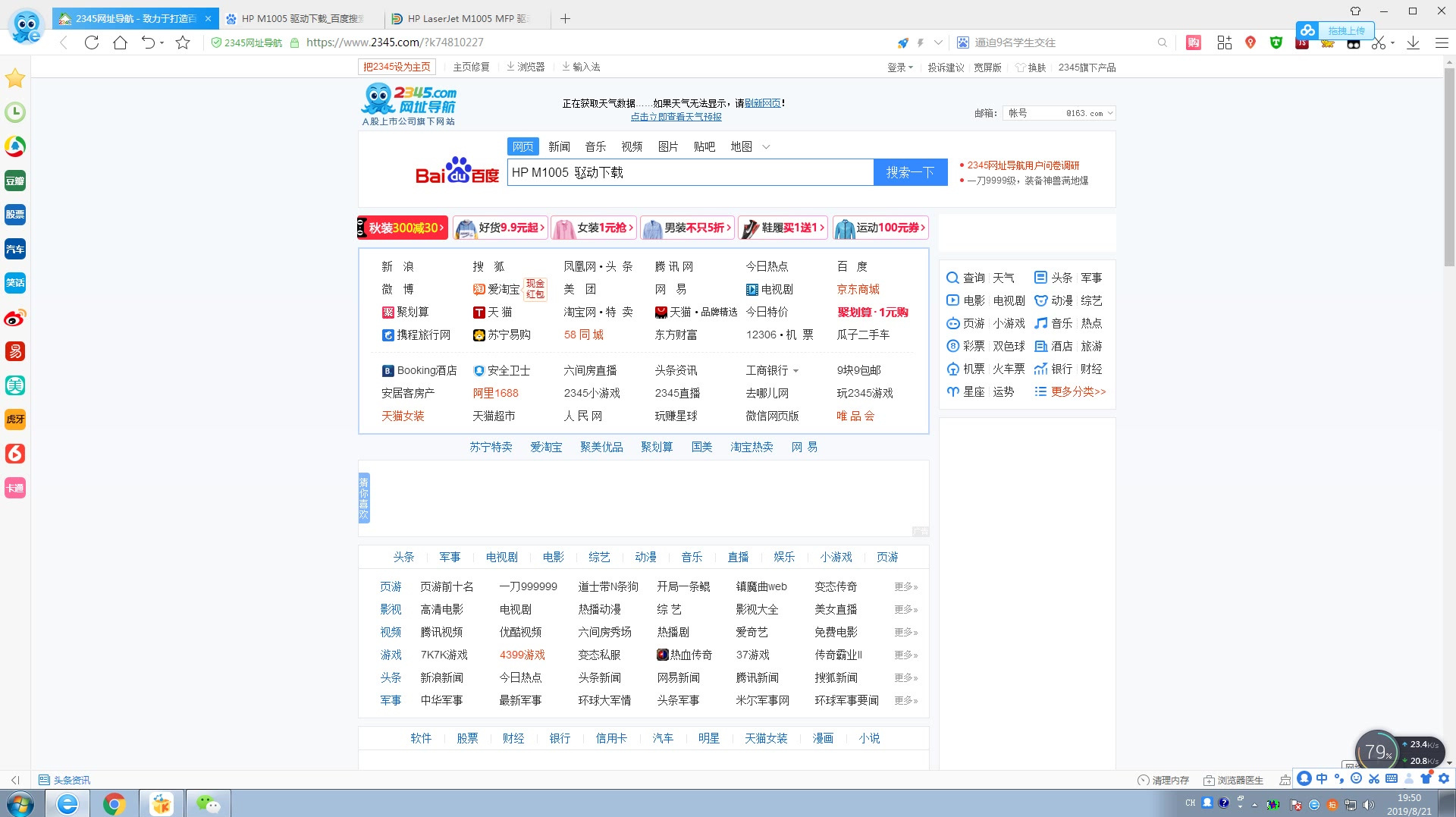Screen dimensions: 1456x817
Task: Click the rocket speed-up icon in address bar
Action: point(902,42)
